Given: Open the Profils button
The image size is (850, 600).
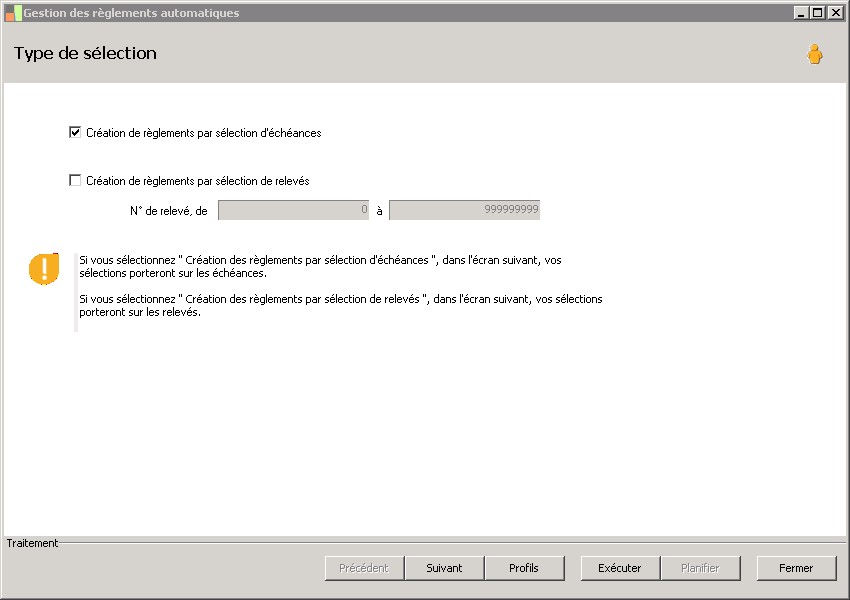Looking at the screenshot, I should pyautogui.click(x=524, y=568).
